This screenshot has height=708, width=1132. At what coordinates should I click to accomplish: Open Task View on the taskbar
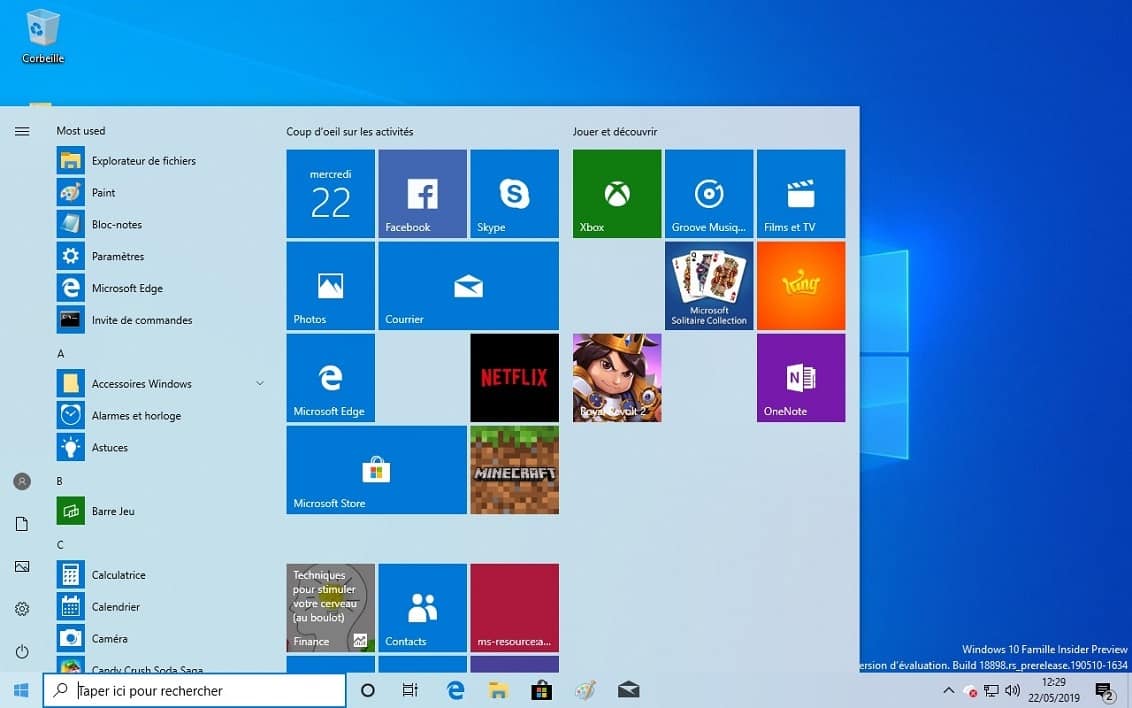coord(410,691)
